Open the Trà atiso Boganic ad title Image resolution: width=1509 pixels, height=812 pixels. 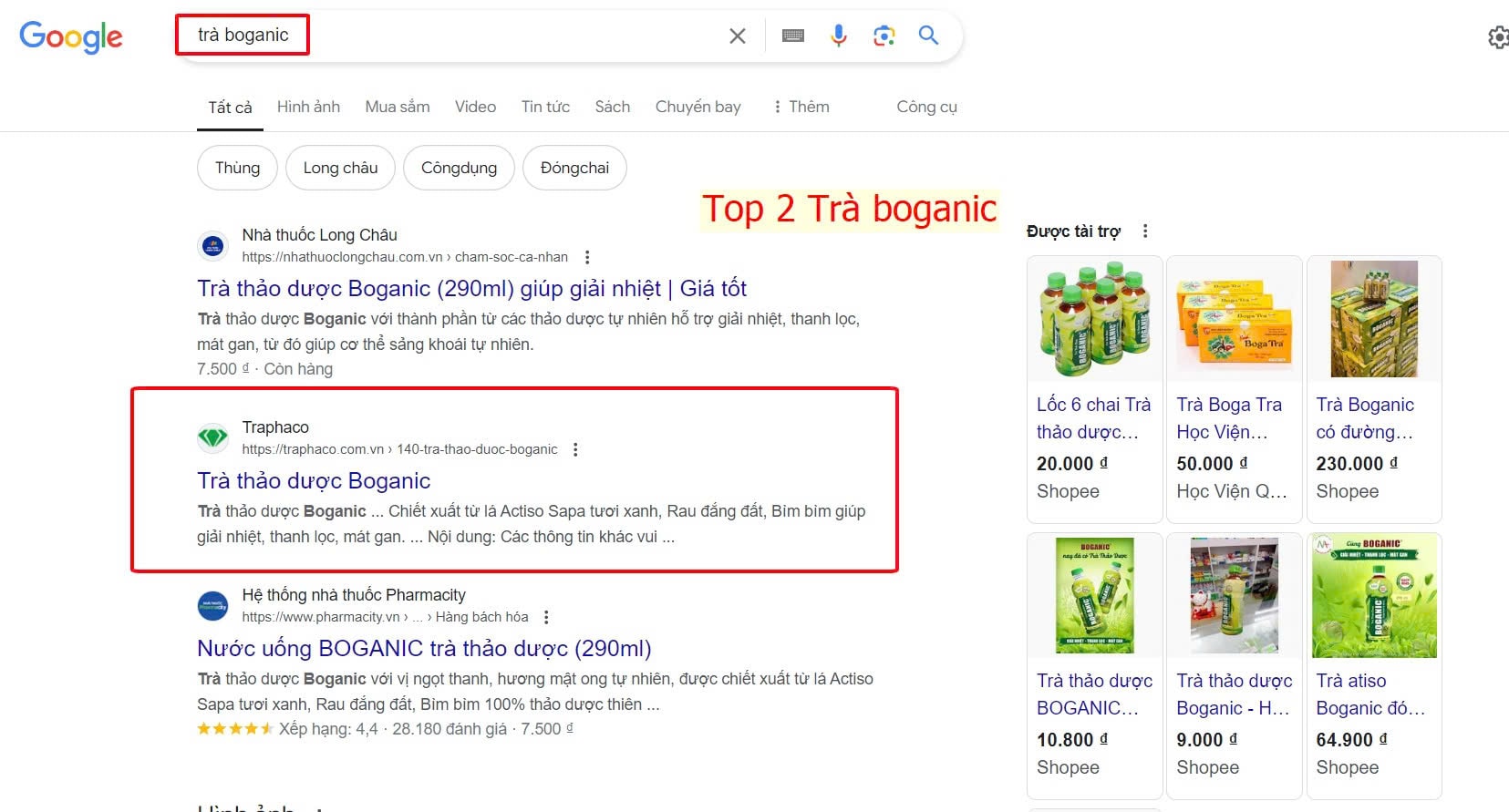[1370, 694]
